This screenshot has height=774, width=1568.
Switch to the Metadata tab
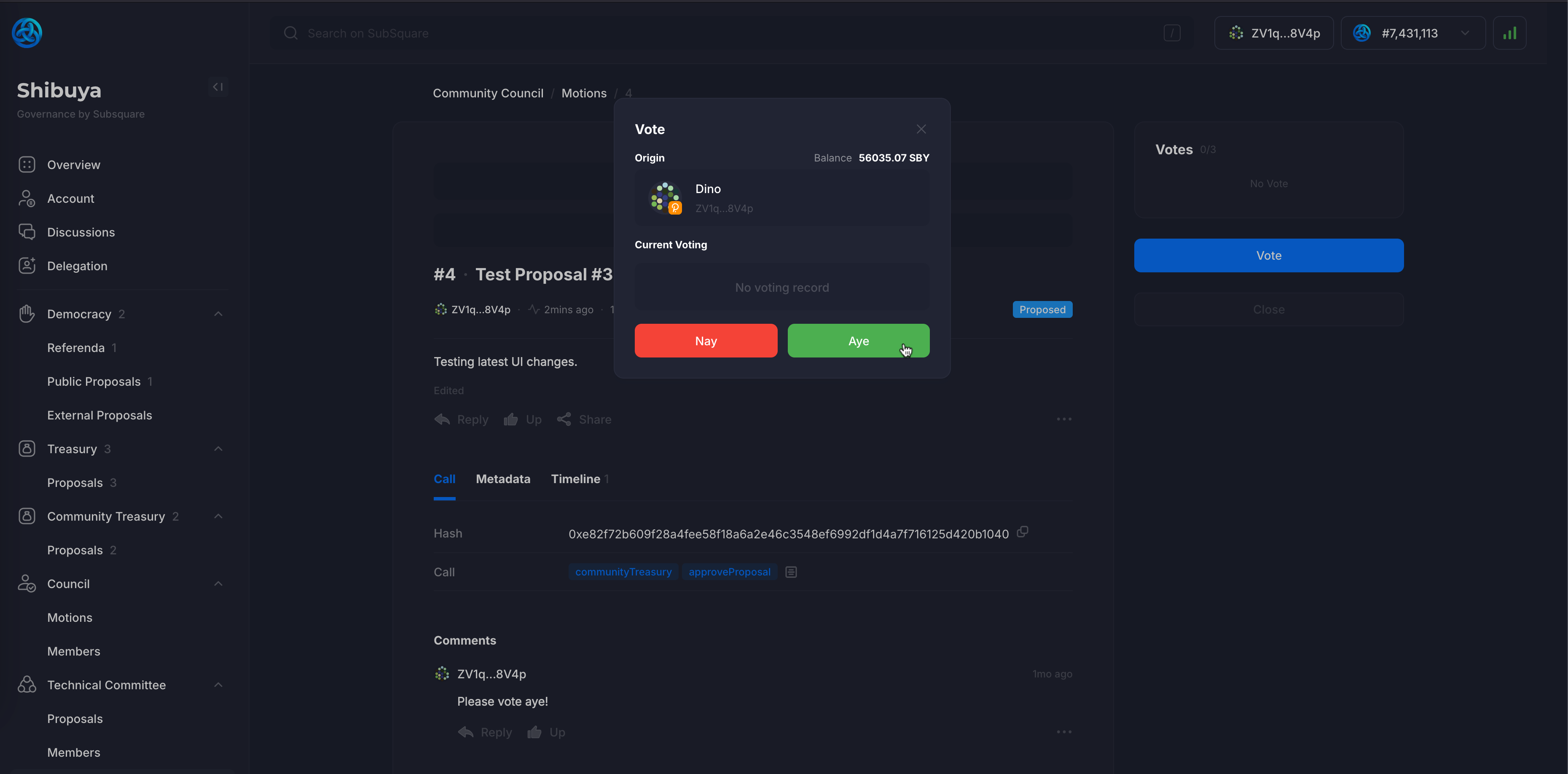click(x=503, y=479)
